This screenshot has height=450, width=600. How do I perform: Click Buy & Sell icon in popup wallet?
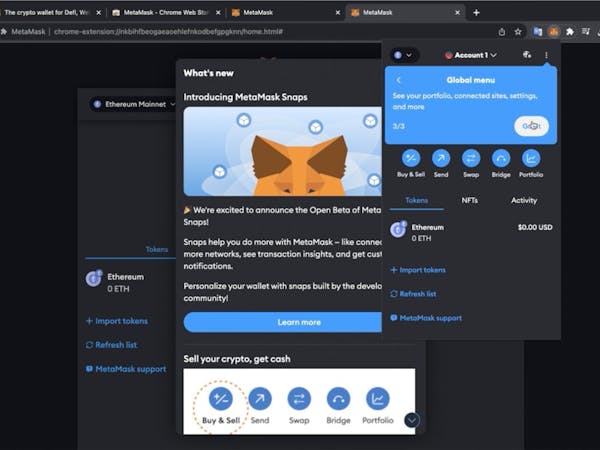[x=411, y=158]
